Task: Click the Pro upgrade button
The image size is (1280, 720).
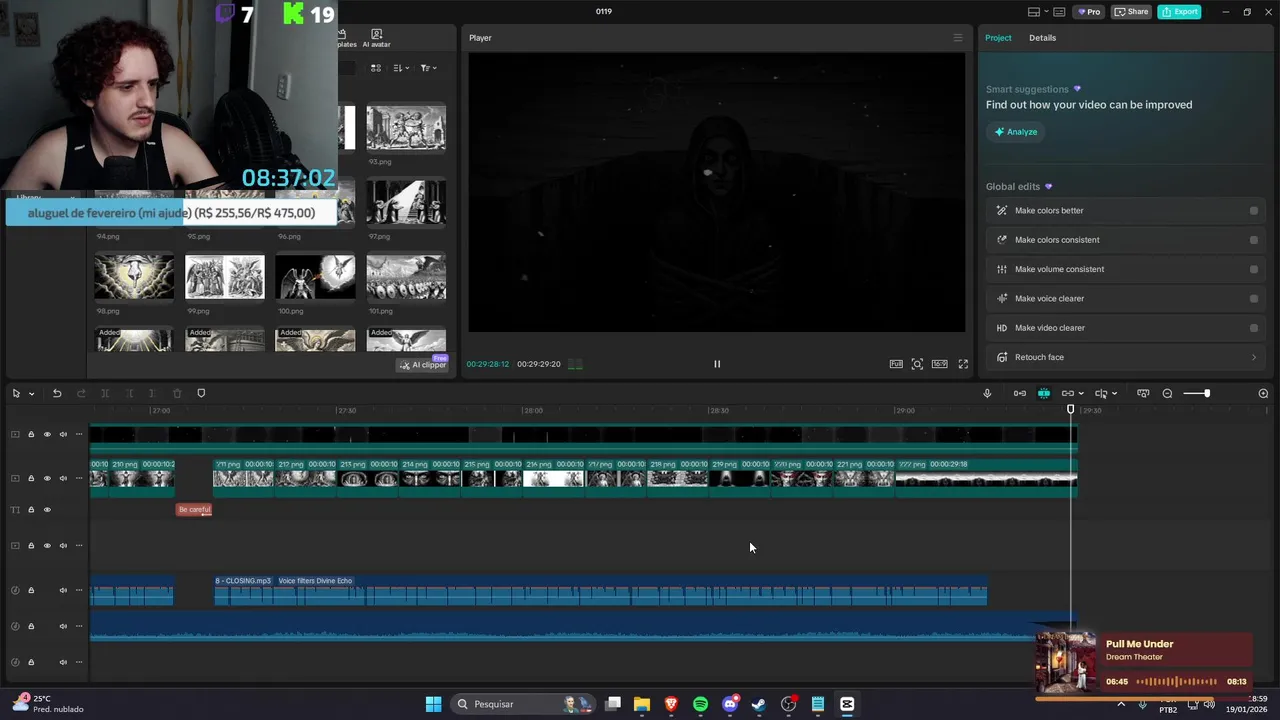Action: click(x=1088, y=12)
